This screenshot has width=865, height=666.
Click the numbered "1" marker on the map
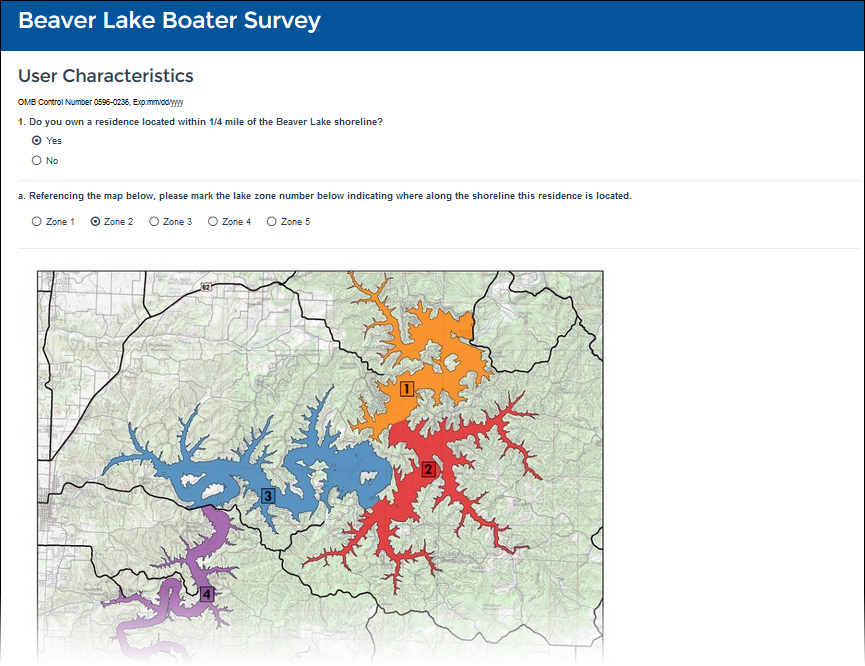(x=407, y=388)
